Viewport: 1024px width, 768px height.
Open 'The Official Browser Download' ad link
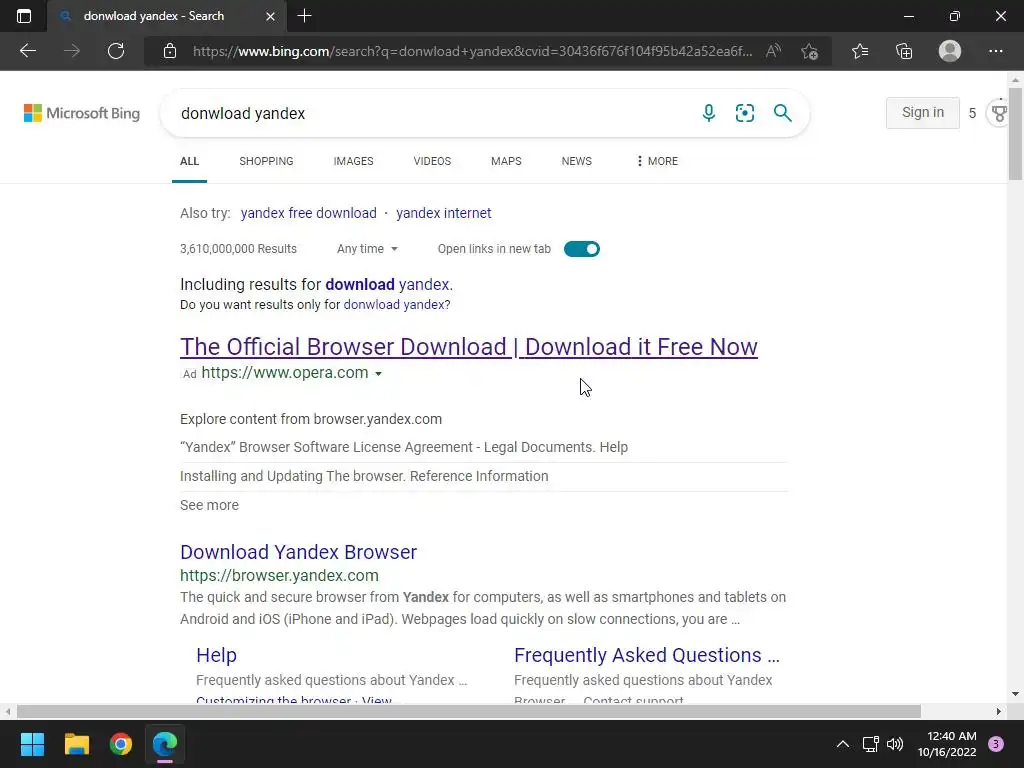point(469,347)
